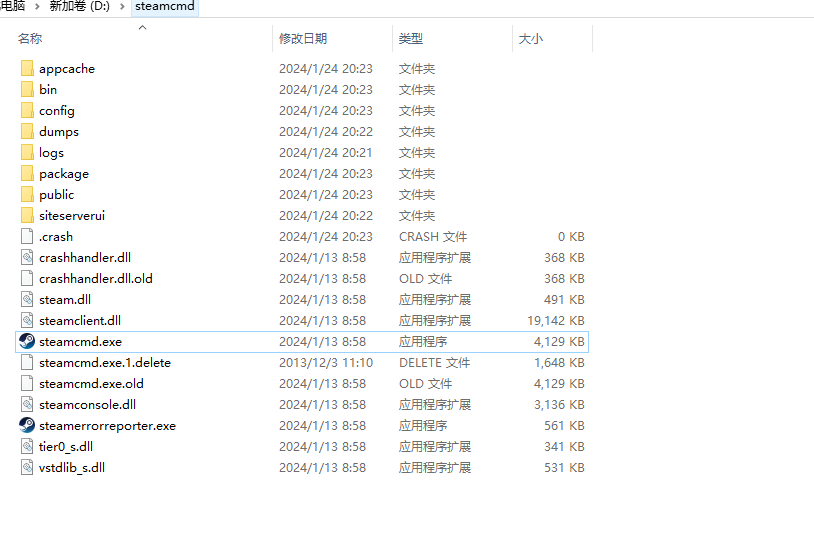Viewport: 814px width, 537px height.
Task: Click the appcache folder icon
Action: coord(27,69)
